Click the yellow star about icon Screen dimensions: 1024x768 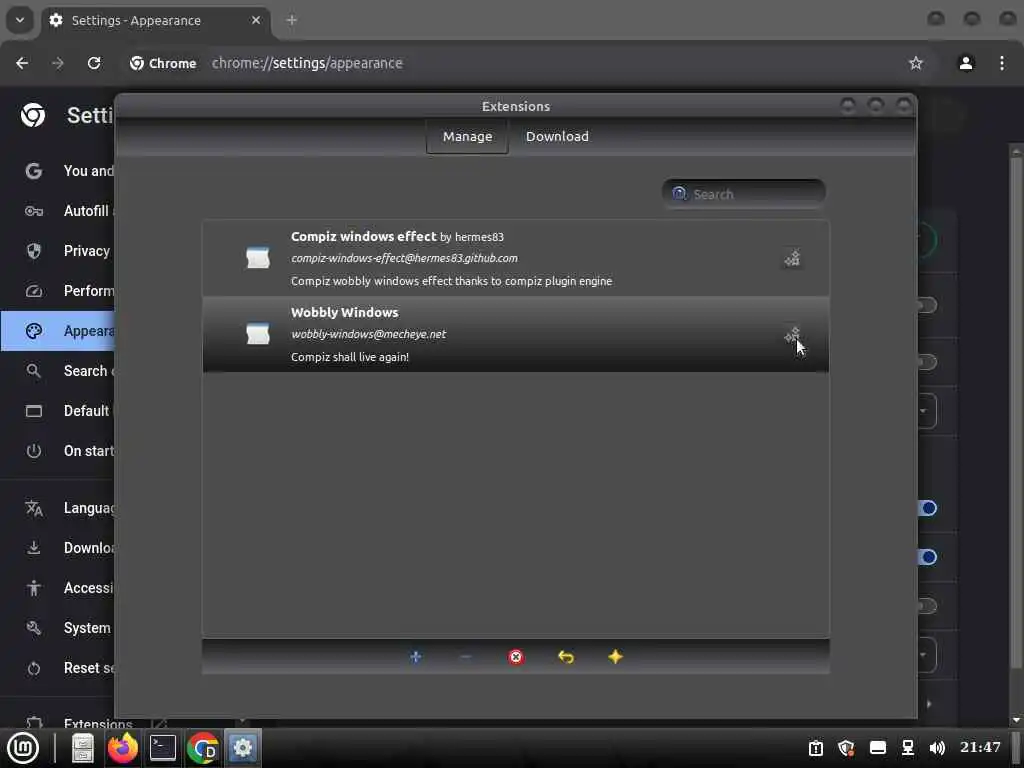point(615,656)
